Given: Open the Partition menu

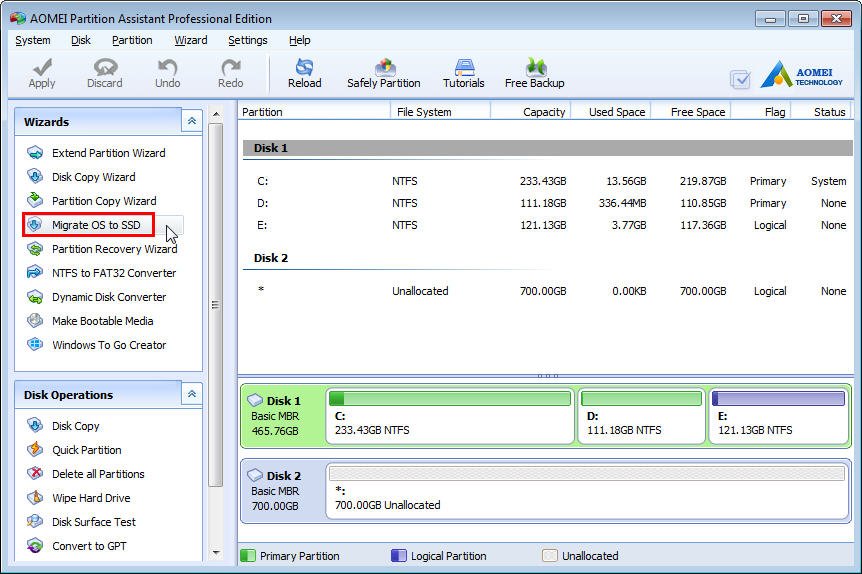Looking at the screenshot, I should (132, 40).
